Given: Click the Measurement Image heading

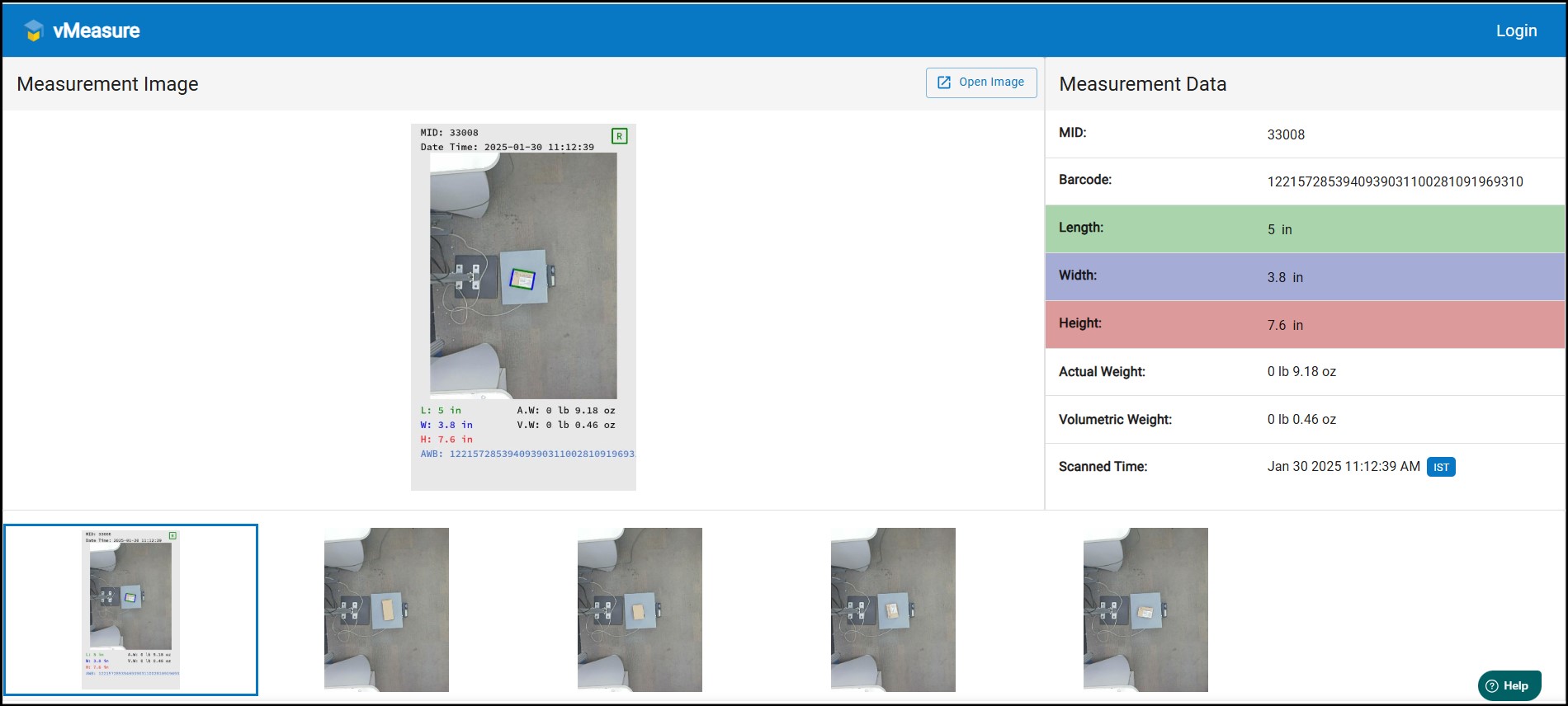Looking at the screenshot, I should 107,84.
